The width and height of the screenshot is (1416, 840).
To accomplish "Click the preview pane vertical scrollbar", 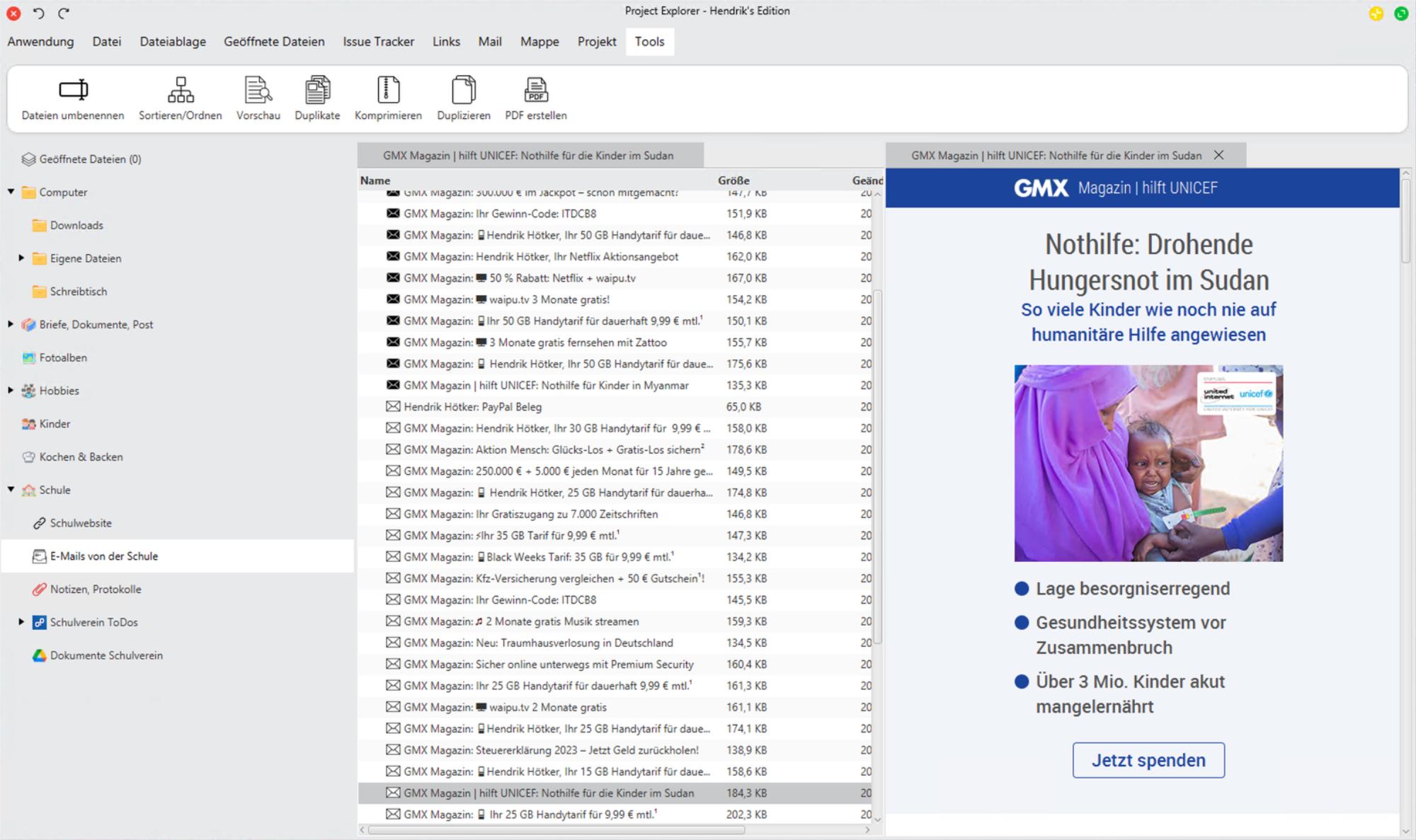I will [x=1406, y=219].
